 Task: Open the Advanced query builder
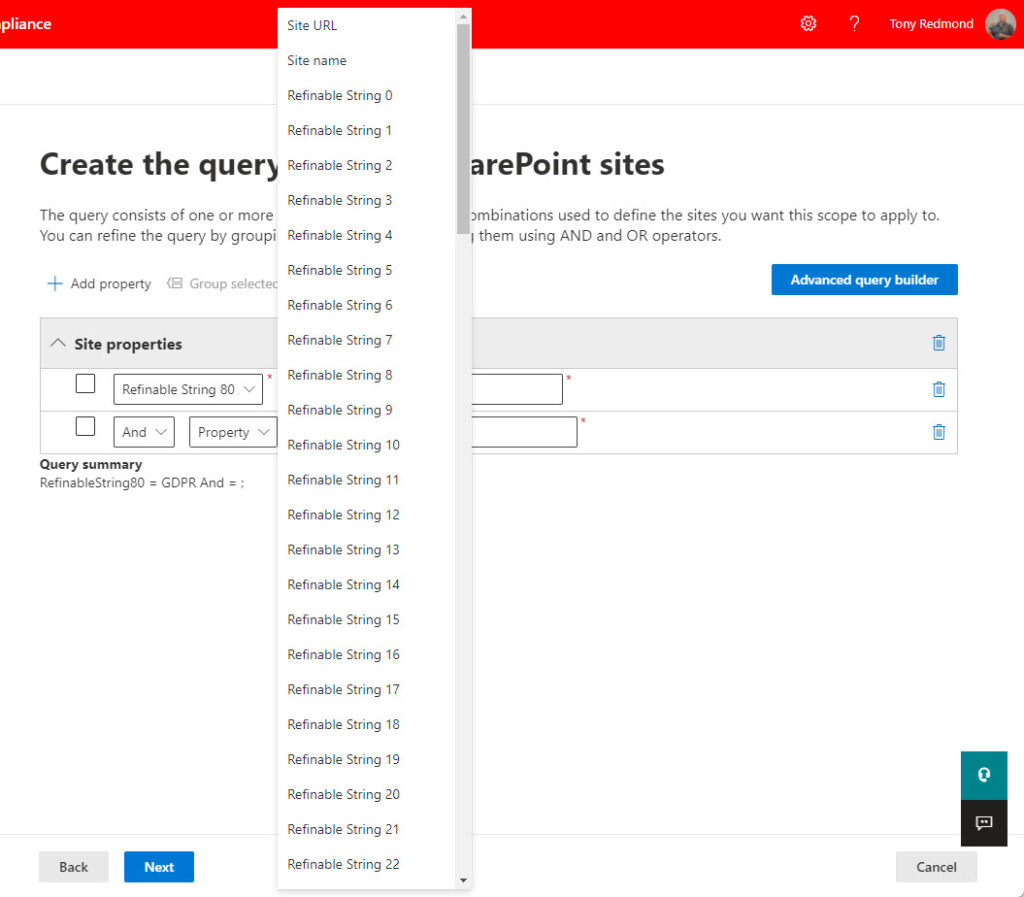pyautogui.click(x=864, y=279)
